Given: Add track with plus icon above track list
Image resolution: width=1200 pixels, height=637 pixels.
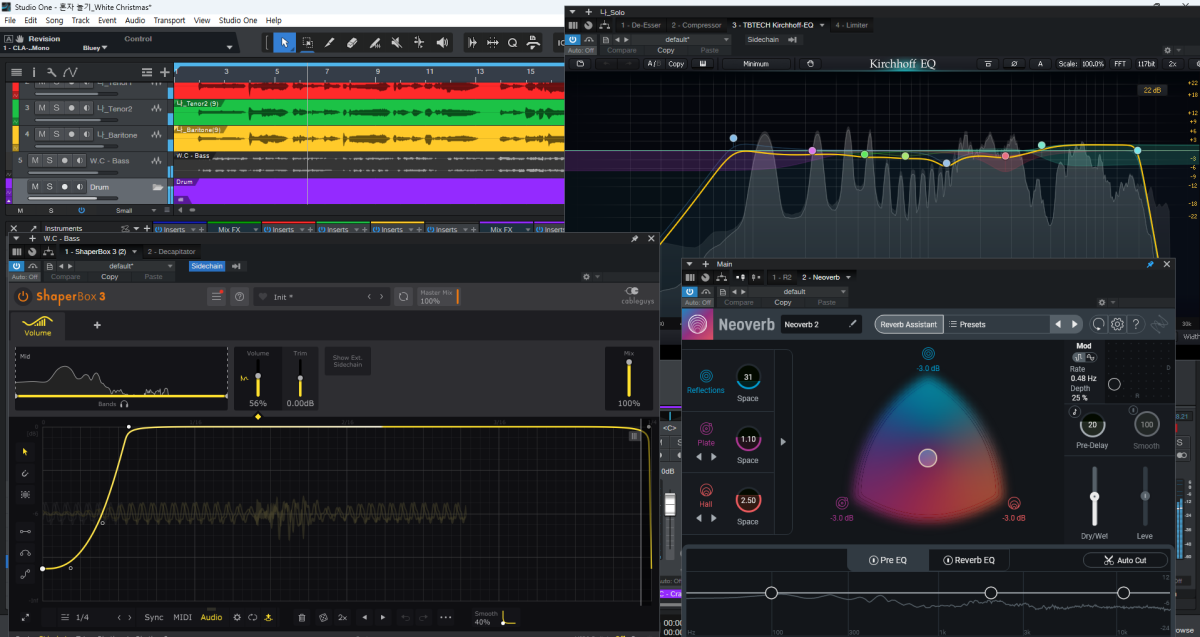Looking at the screenshot, I should point(165,72).
